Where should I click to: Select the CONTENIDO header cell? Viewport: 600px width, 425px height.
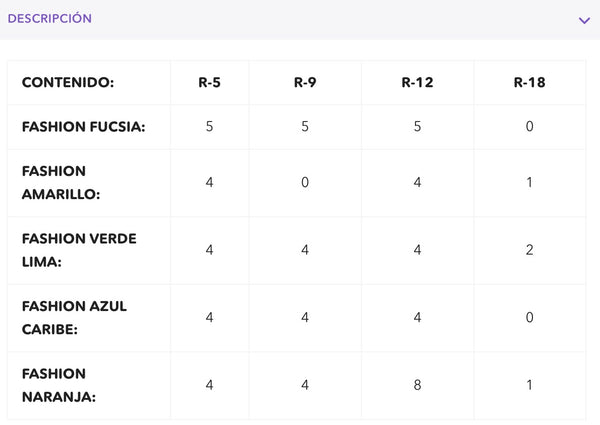tap(68, 82)
